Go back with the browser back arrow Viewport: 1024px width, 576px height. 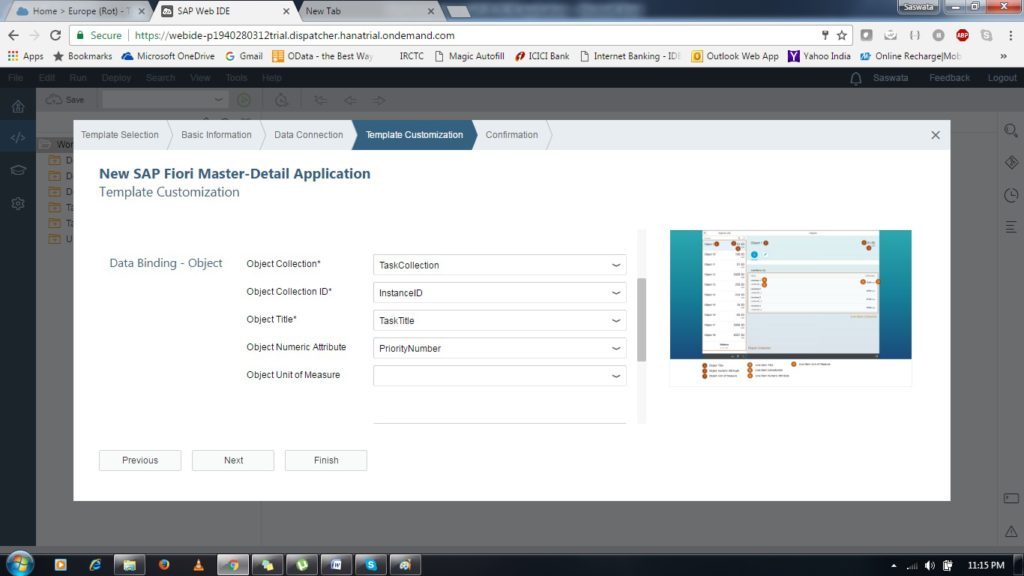point(14,35)
